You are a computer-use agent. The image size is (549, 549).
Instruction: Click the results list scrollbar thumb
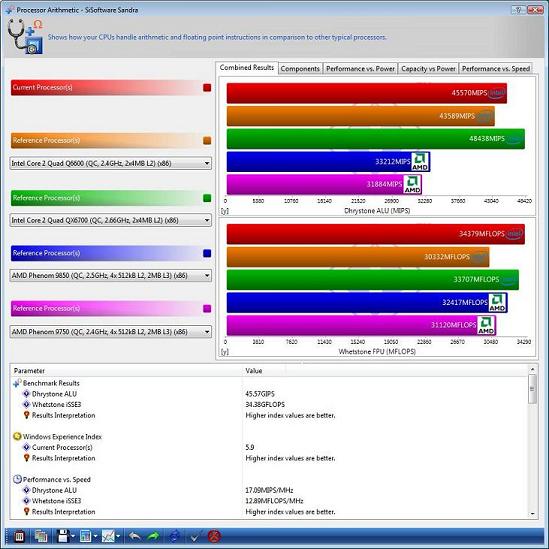(533, 389)
